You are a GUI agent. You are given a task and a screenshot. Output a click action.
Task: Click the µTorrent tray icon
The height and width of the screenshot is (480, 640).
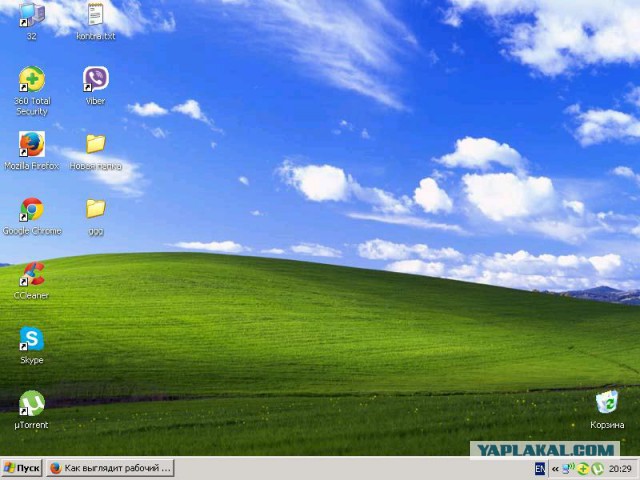597,469
